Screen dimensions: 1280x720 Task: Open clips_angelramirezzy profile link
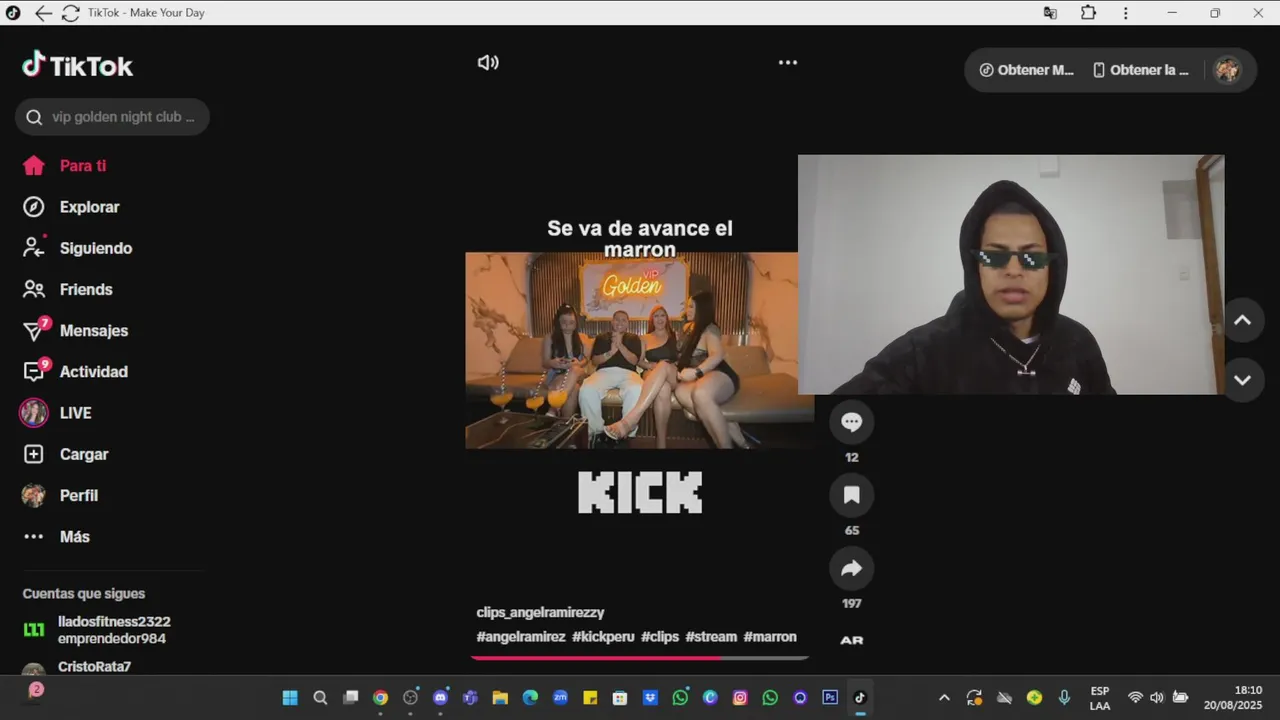[540, 612]
